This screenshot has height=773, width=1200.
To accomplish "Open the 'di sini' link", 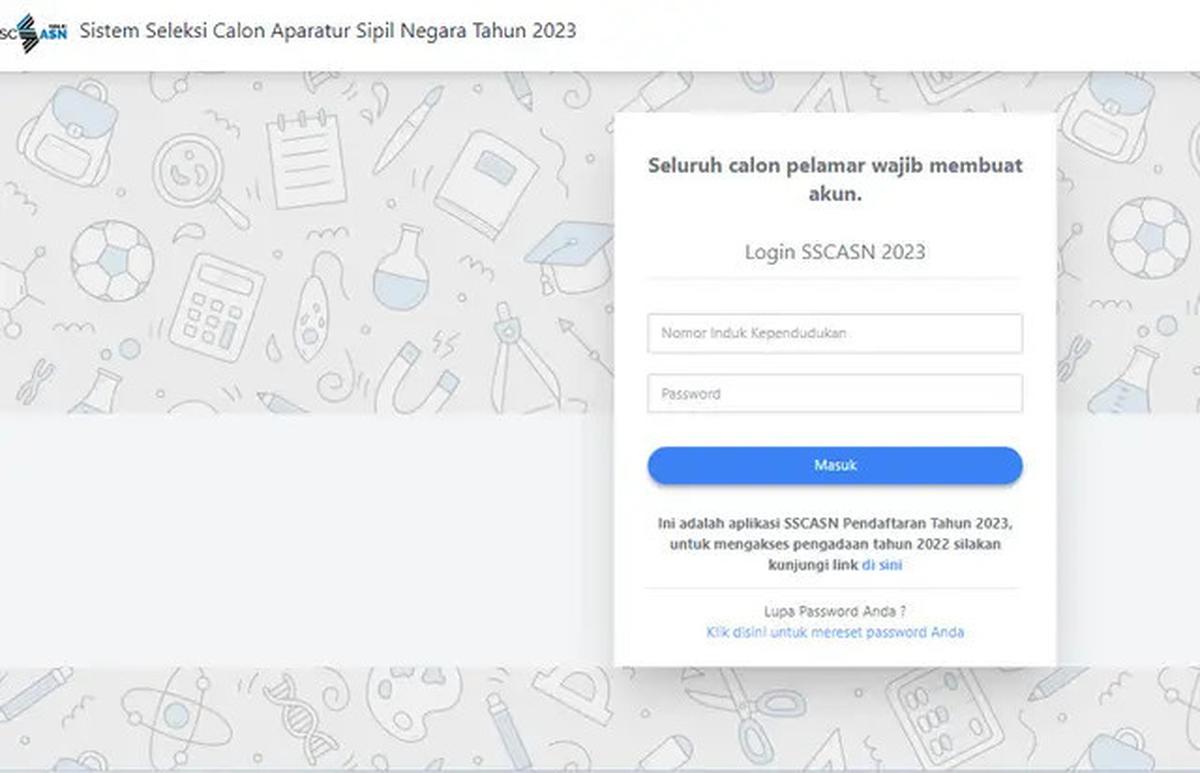I will [x=882, y=565].
